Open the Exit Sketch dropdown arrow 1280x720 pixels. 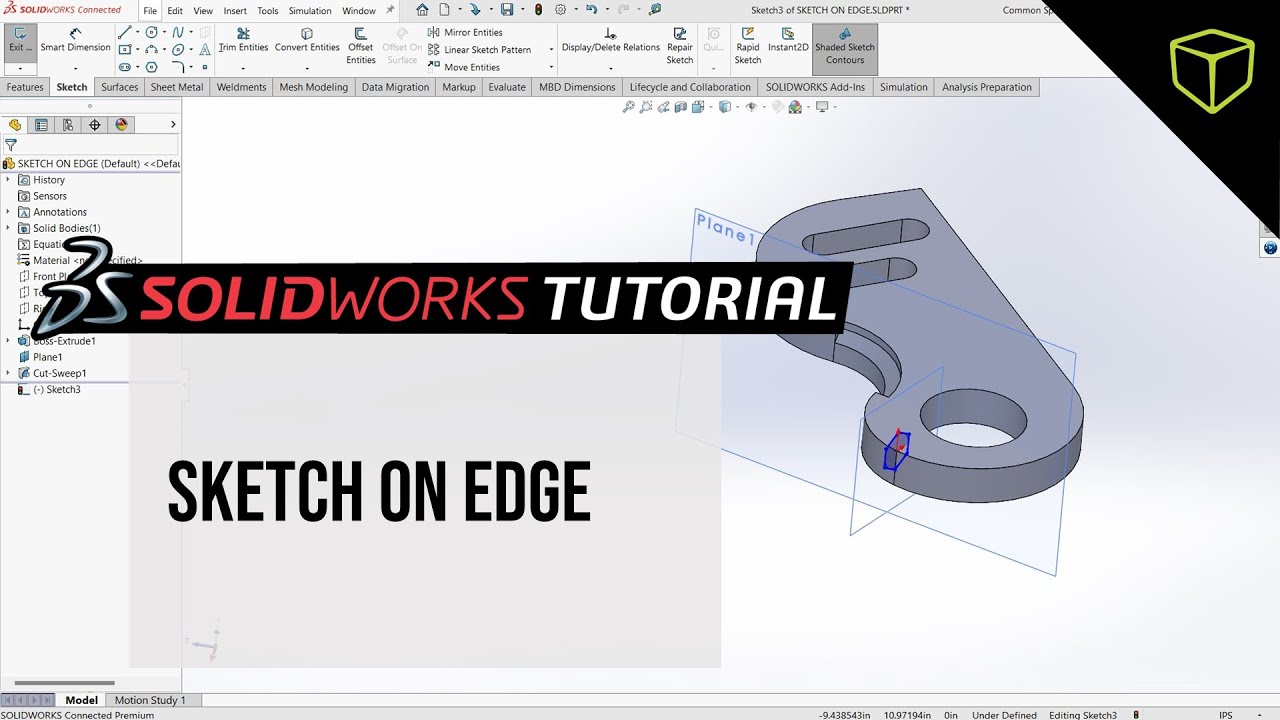pos(20,68)
